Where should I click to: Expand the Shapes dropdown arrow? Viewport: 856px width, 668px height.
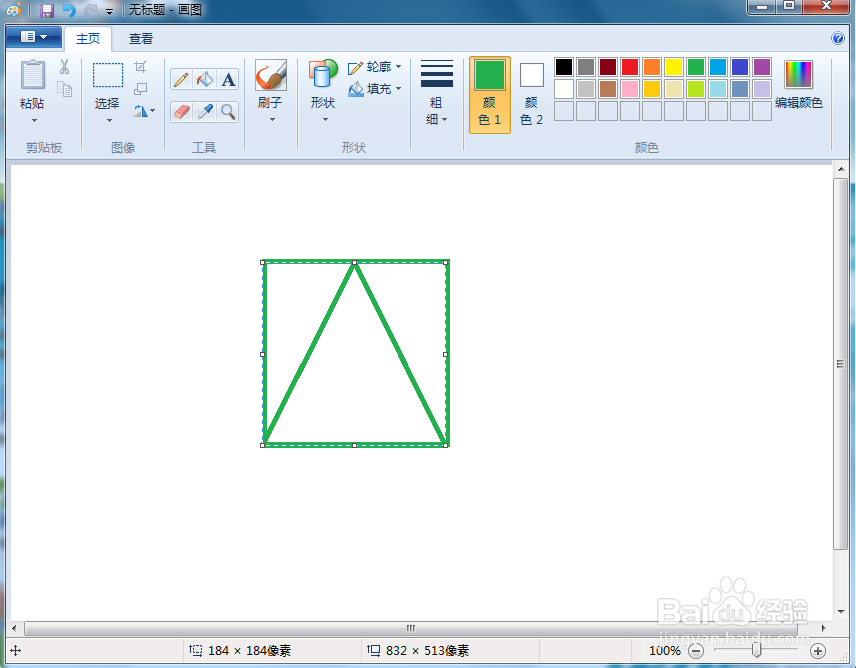[x=325, y=120]
